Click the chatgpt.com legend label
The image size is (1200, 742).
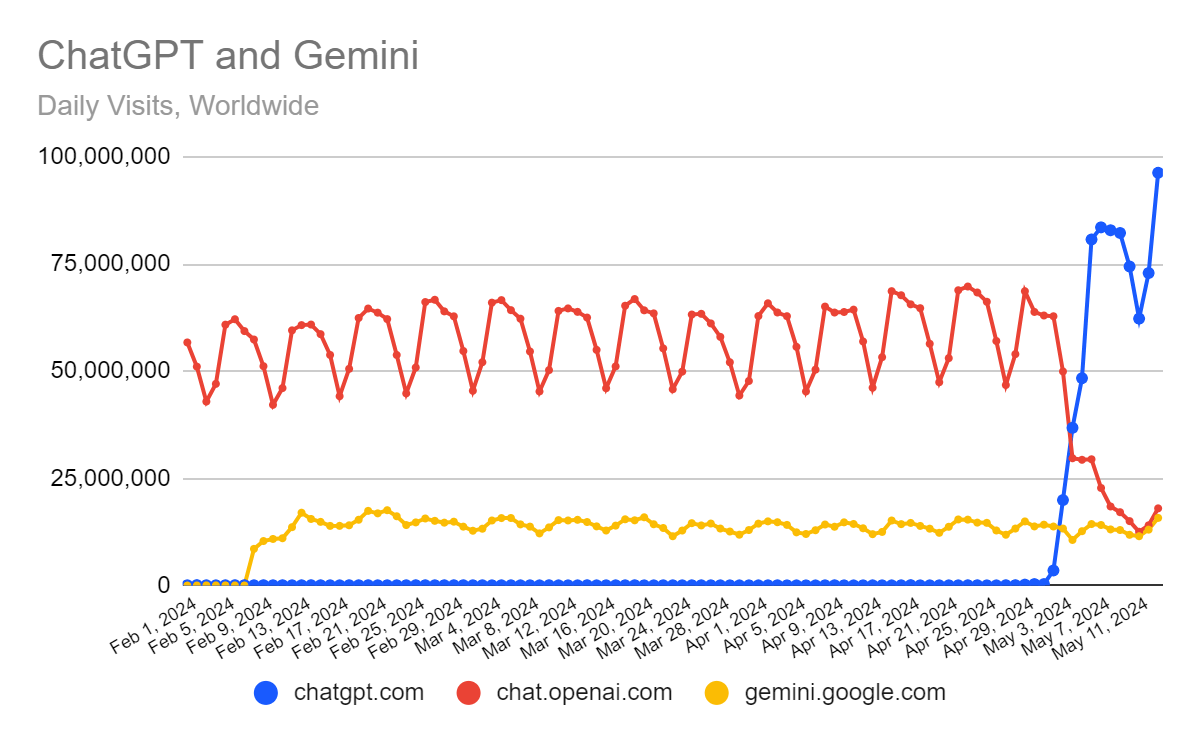pyautogui.click(x=359, y=692)
